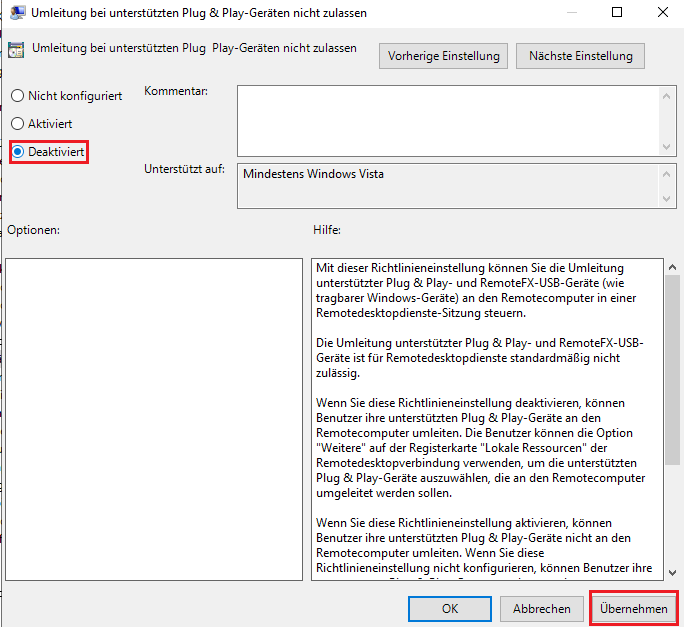This screenshot has height=627, width=684.
Task: Apply changes with 'Übernehmen'
Action: [x=633, y=608]
